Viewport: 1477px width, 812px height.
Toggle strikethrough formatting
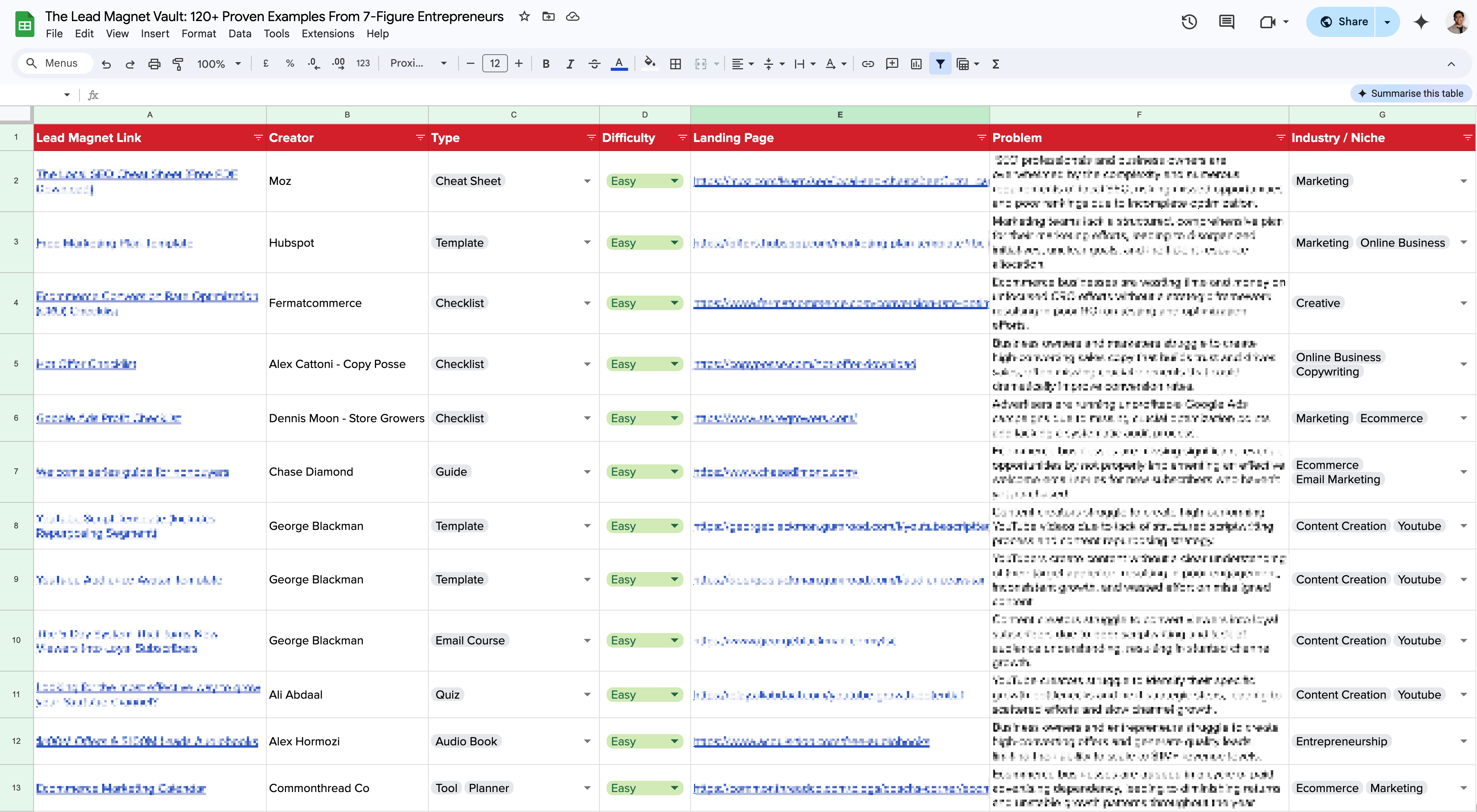[x=594, y=64]
